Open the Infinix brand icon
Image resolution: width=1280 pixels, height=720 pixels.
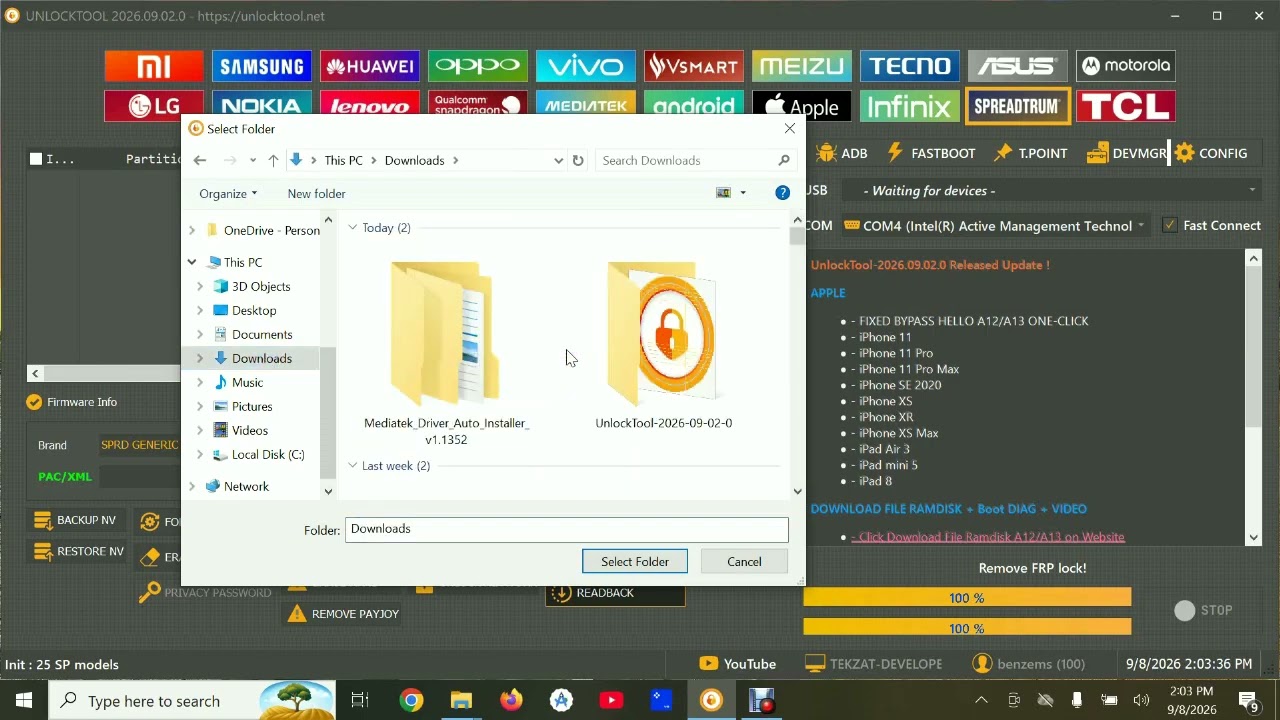coord(910,106)
